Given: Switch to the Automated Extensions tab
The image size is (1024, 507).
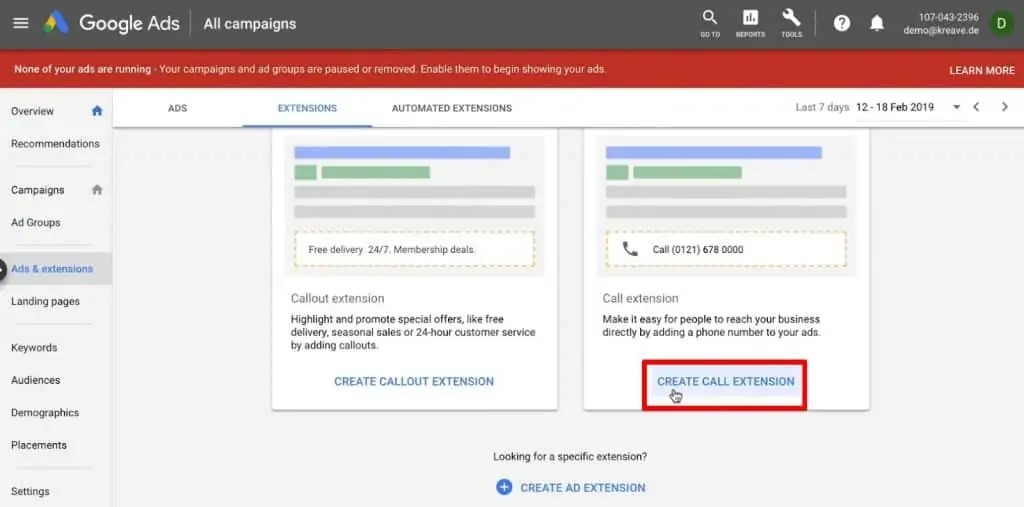Looking at the screenshot, I should coord(452,108).
